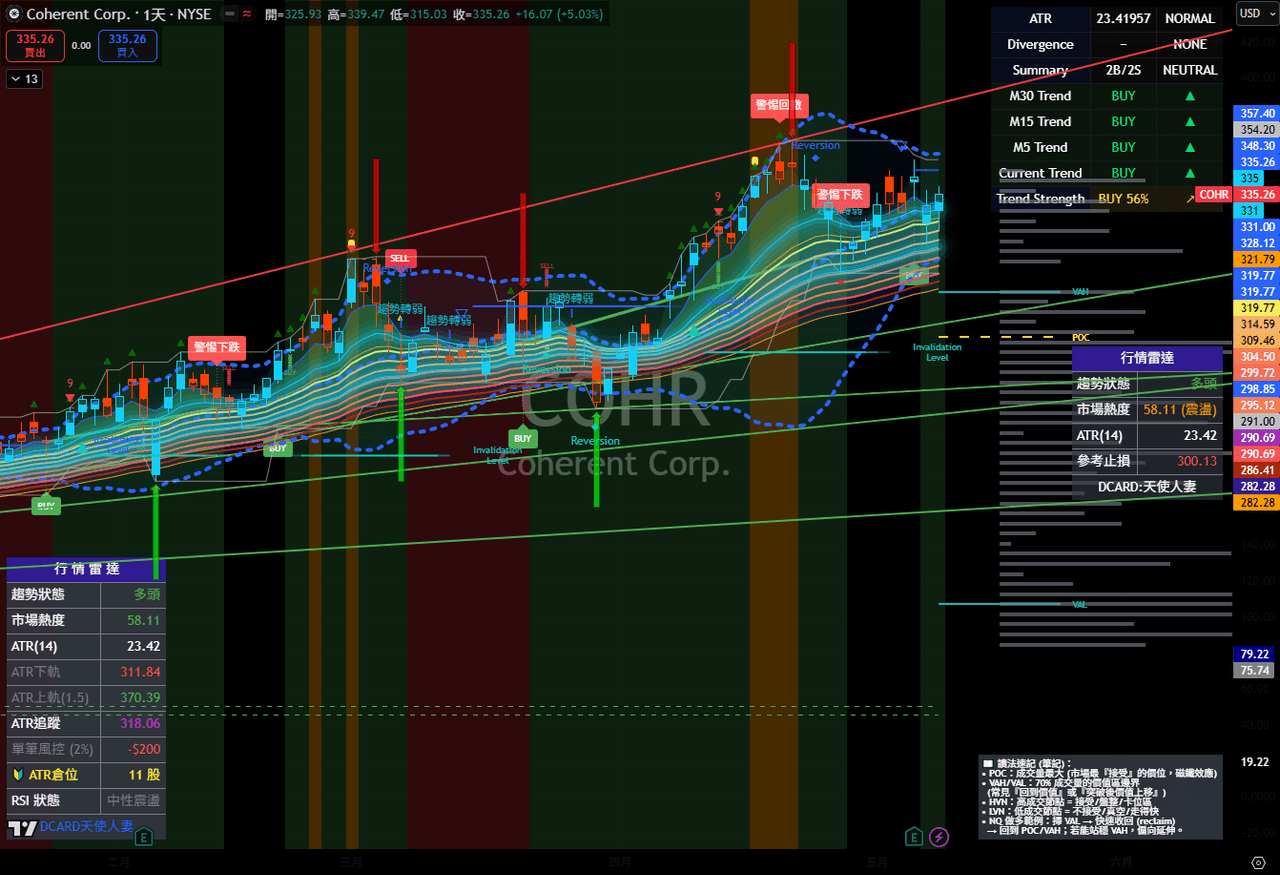Screen dimensions: 1280x875
Task: Click the Divergence row label
Action: [1040, 44]
